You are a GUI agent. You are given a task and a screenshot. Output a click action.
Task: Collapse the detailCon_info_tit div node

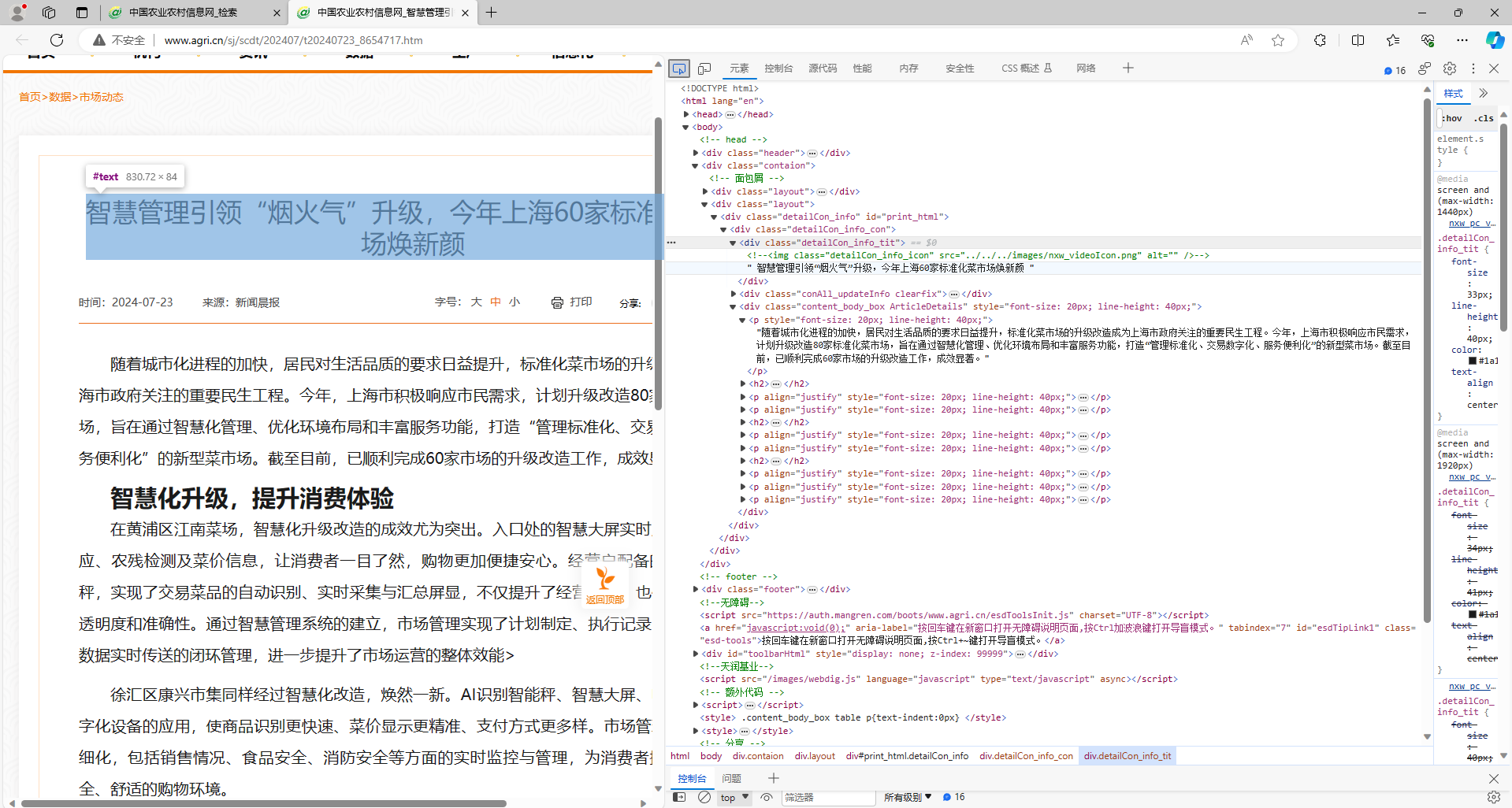(733, 243)
